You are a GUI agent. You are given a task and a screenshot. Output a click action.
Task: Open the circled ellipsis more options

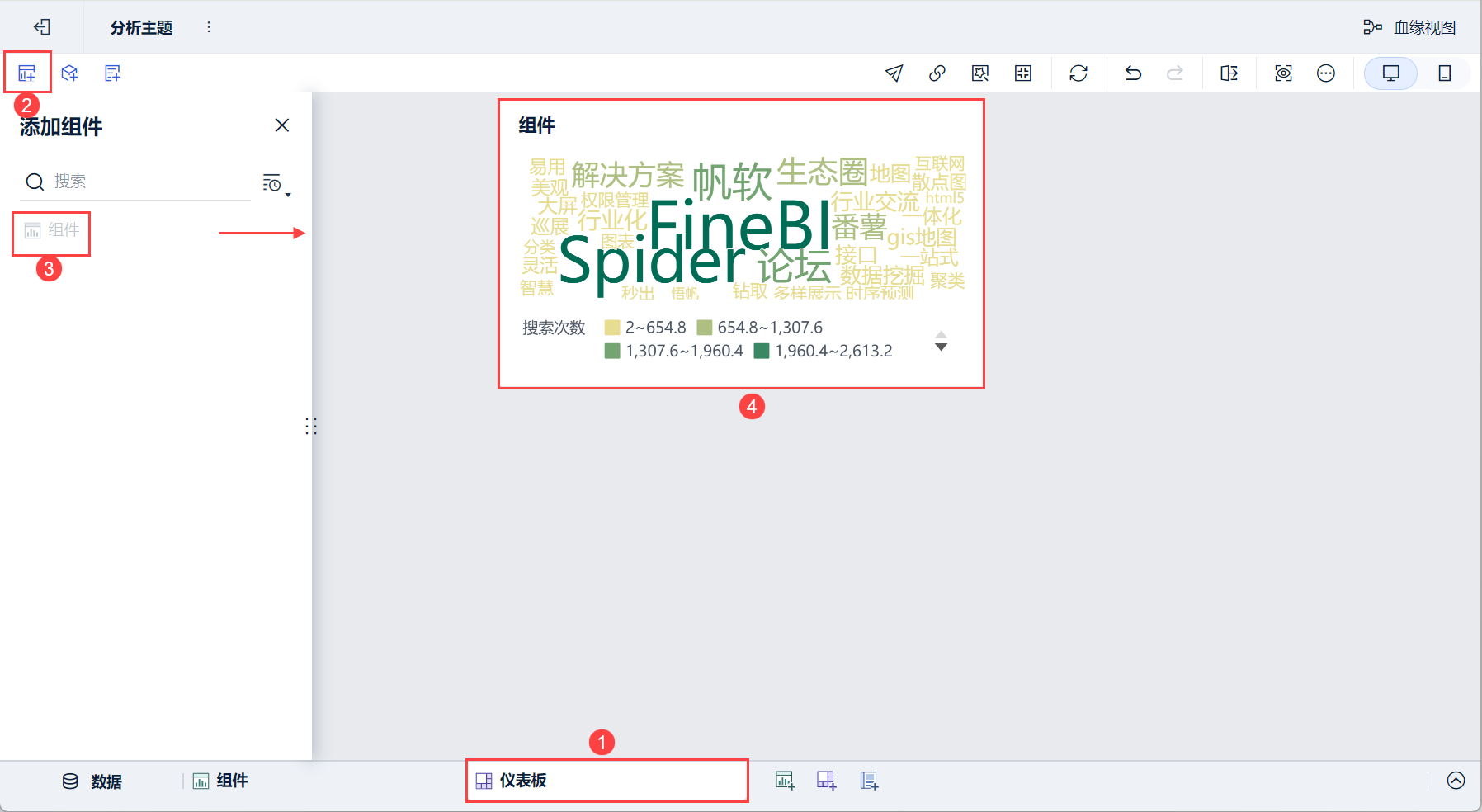1326,73
